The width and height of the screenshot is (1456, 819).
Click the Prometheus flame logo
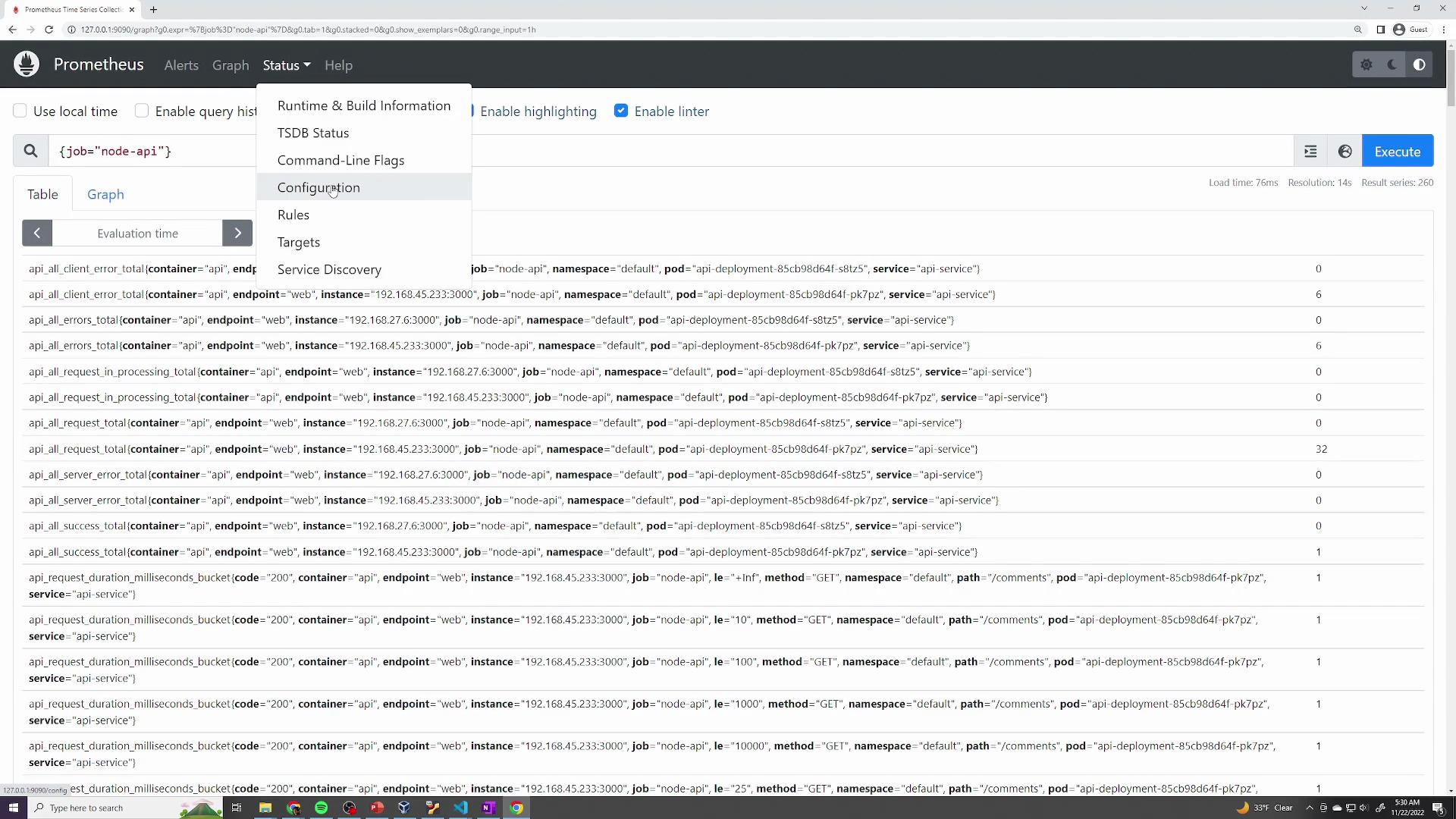click(27, 64)
